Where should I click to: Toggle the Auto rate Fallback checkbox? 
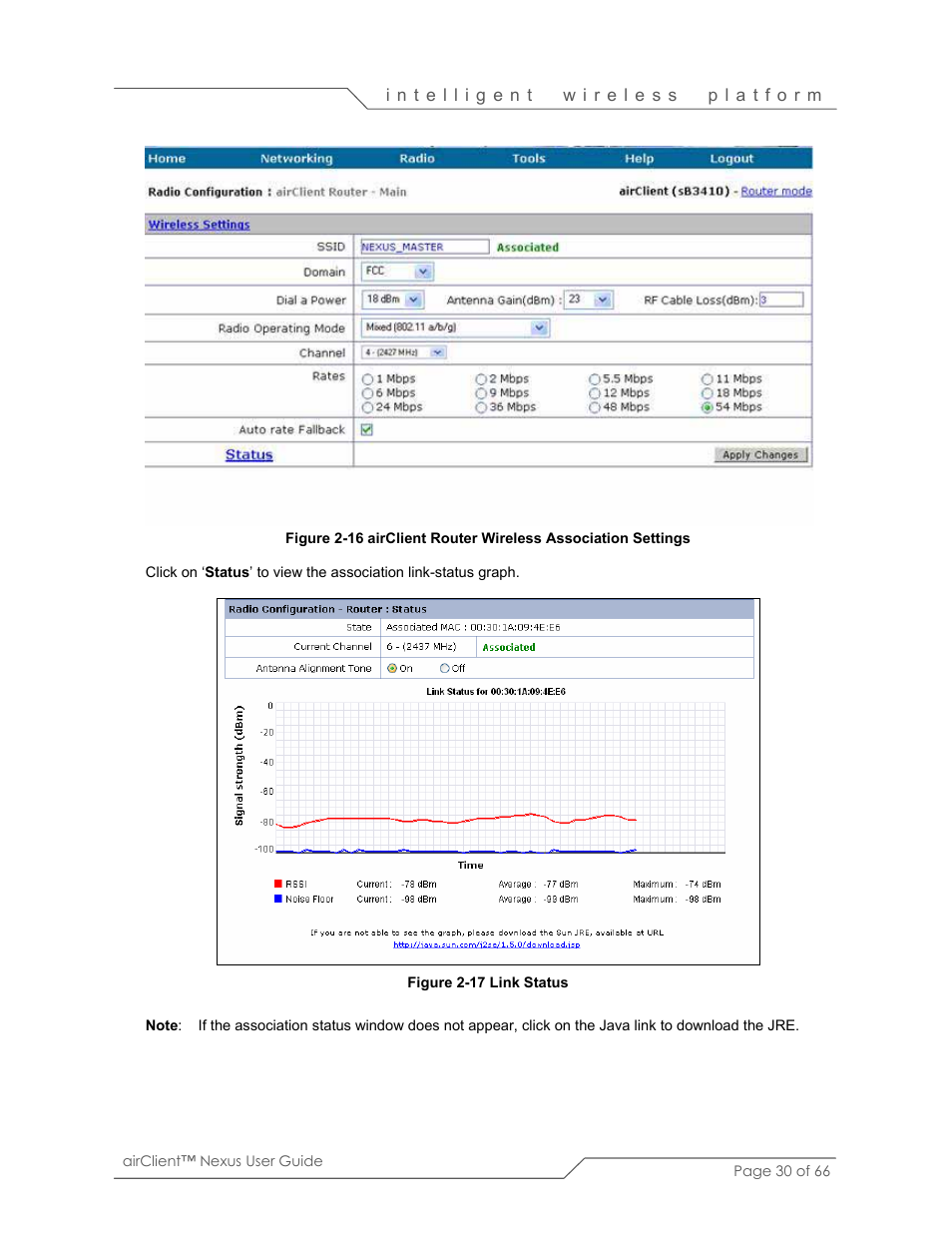(367, 429)
